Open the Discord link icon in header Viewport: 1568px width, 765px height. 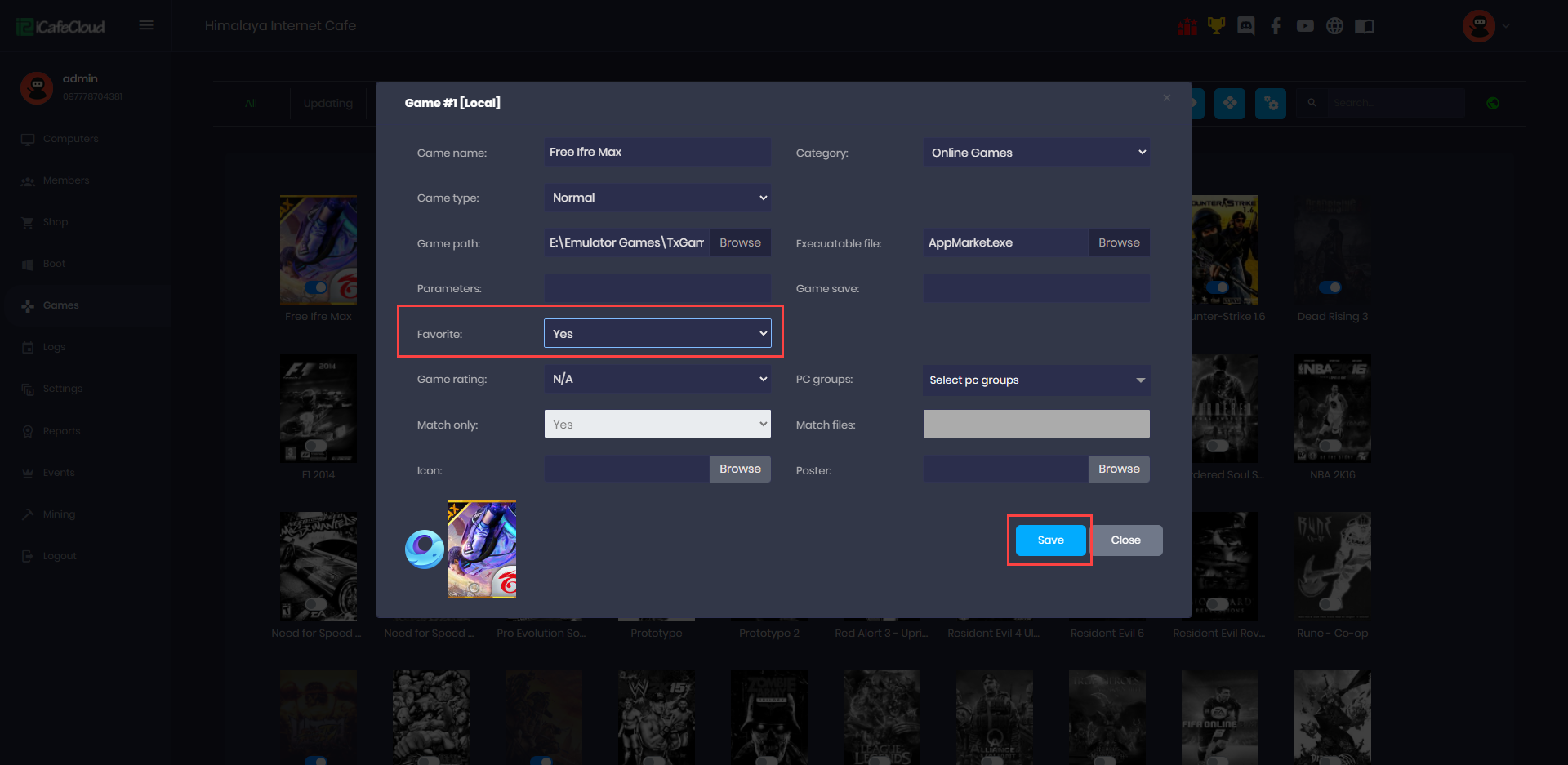pyautogui.click(x=1245, y=26)
